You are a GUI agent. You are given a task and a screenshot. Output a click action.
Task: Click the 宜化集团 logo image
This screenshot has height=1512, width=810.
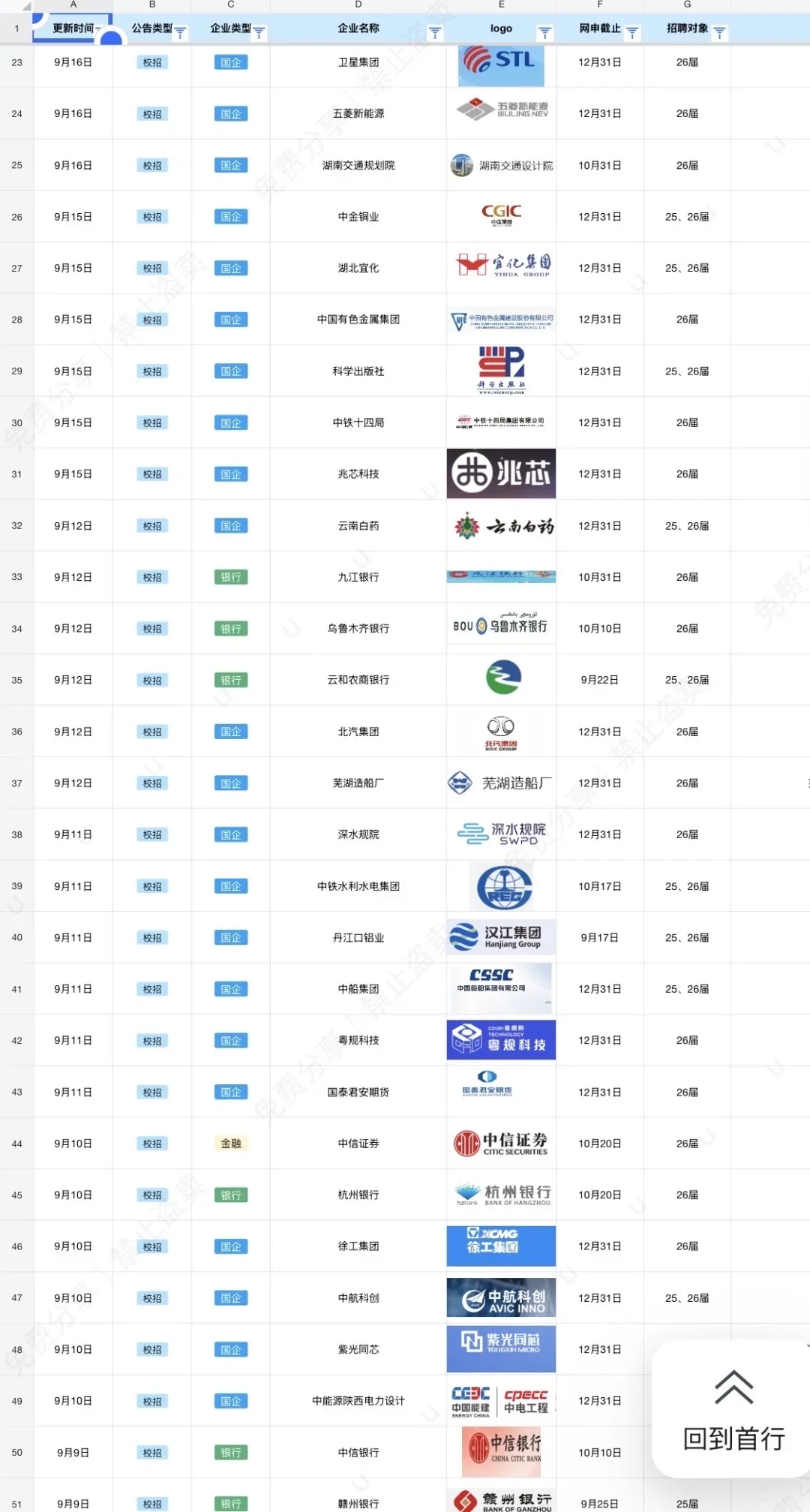pos(502,265)
